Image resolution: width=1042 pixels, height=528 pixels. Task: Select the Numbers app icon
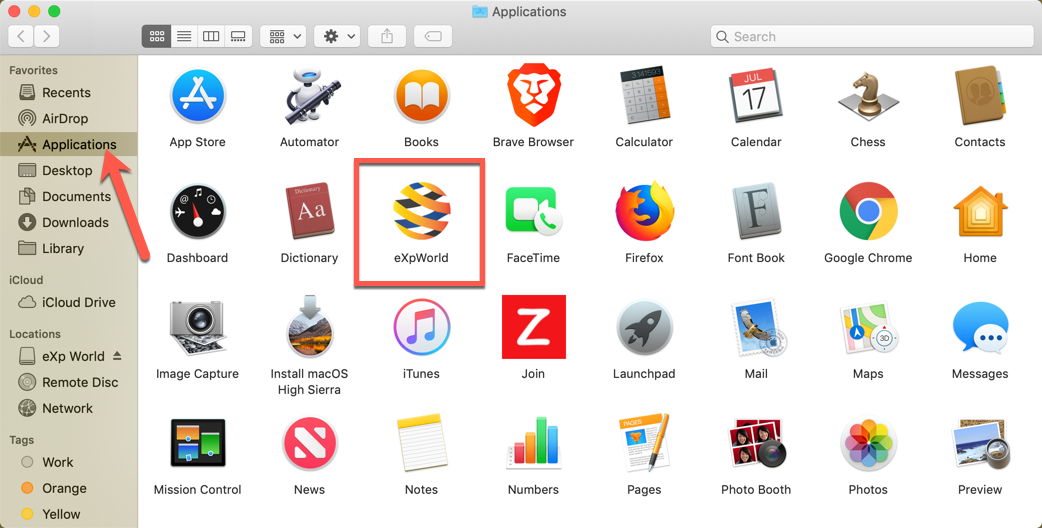[533, 442]
